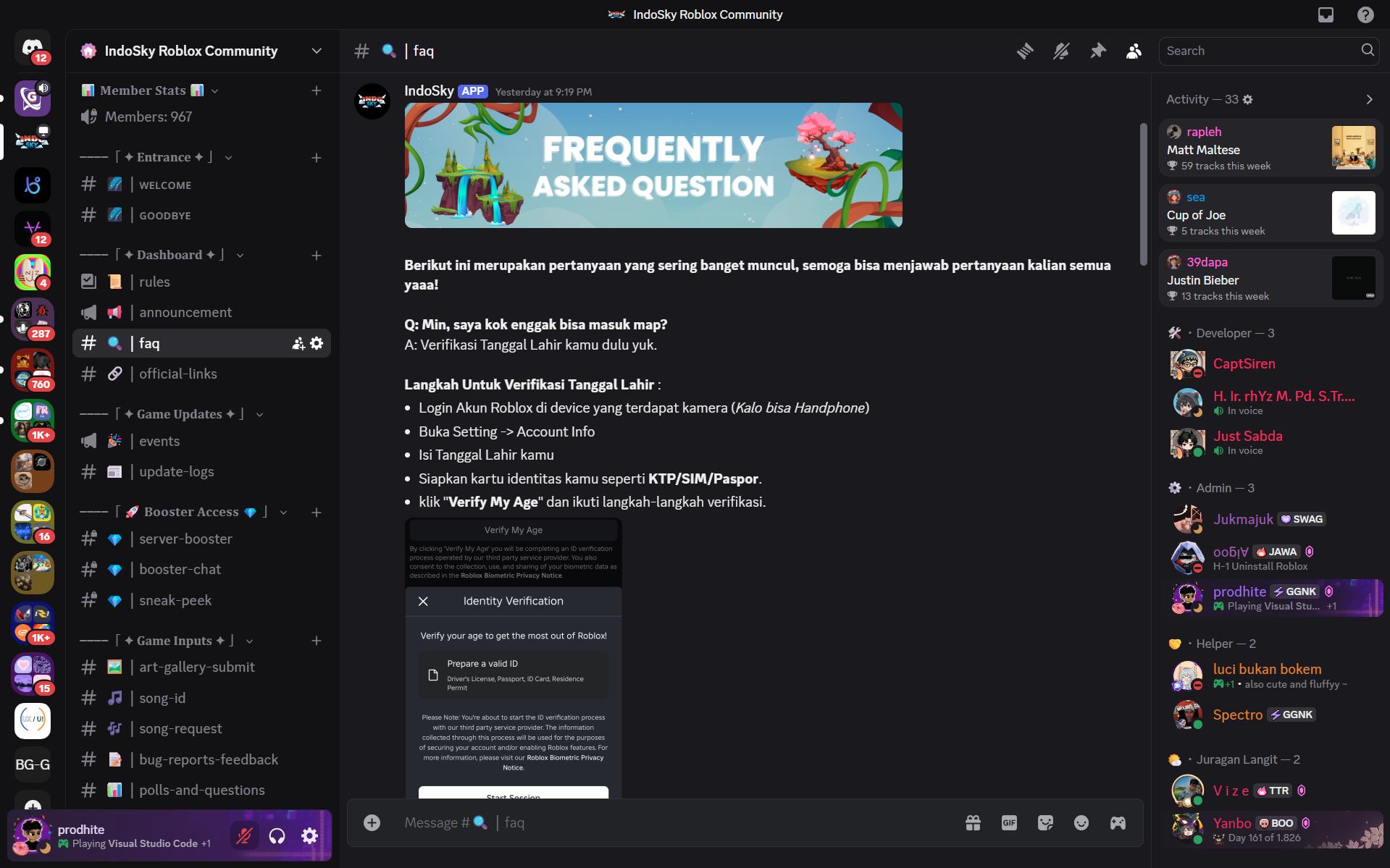
Task: Expand the Activity panel arrow
Action: [x=1369, y=100]
